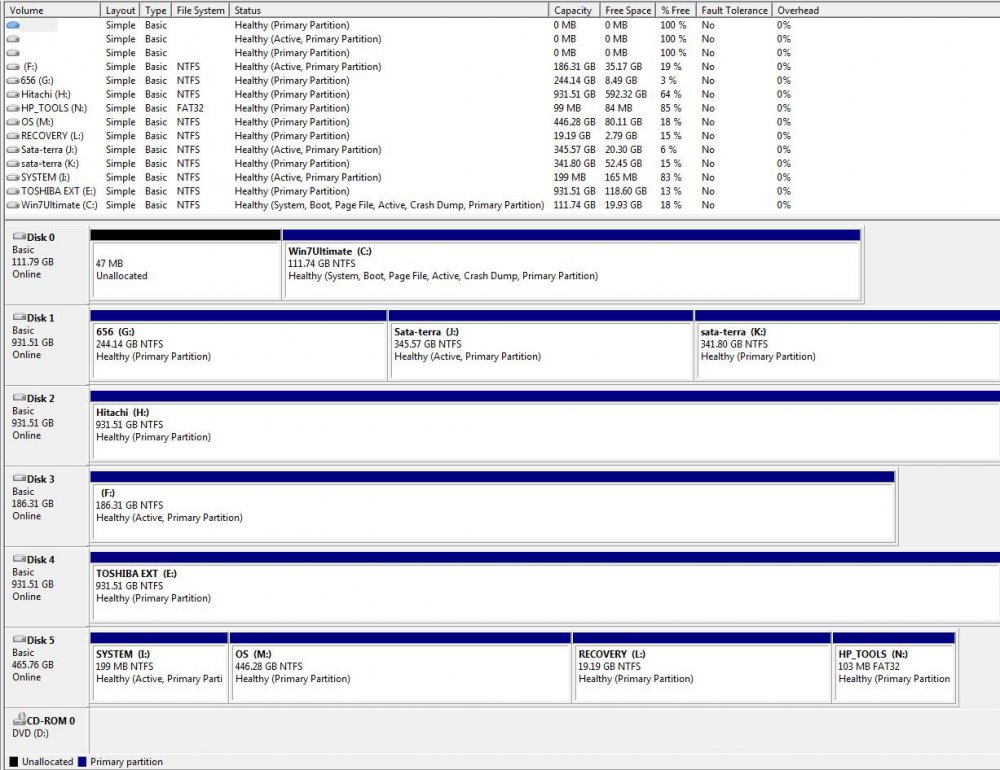Screen dimensions: 1000x770
Task: Click the Disk 1 drive icon
Action: [18, 318]
